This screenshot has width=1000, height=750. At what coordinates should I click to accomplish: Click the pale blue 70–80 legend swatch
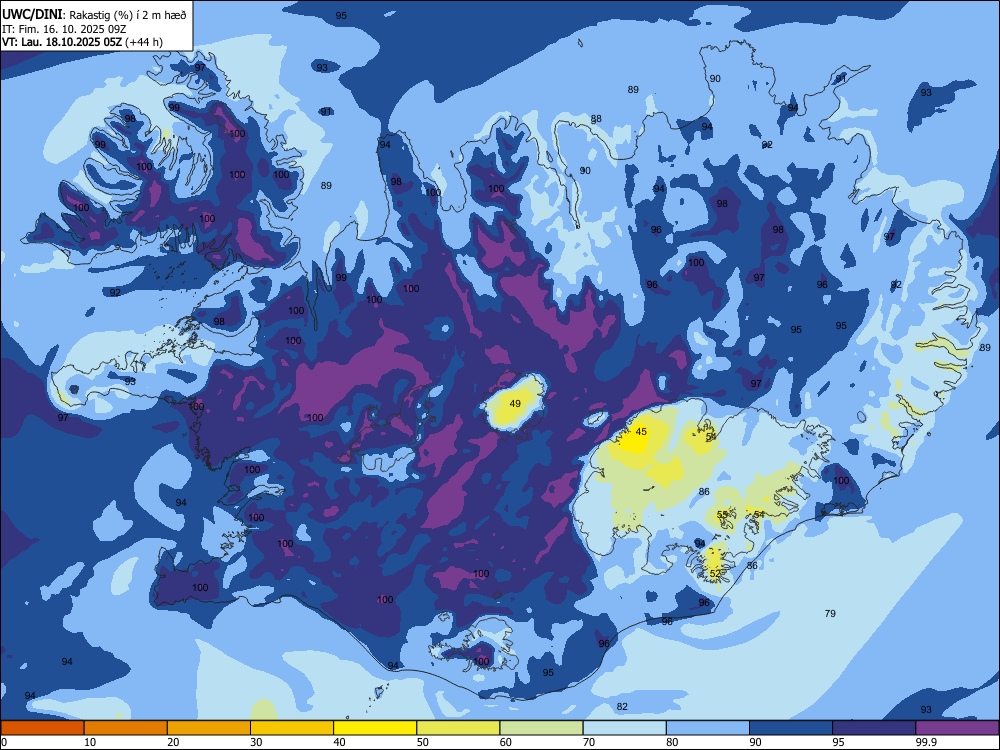pyautogui.click(x=624, y=728)
